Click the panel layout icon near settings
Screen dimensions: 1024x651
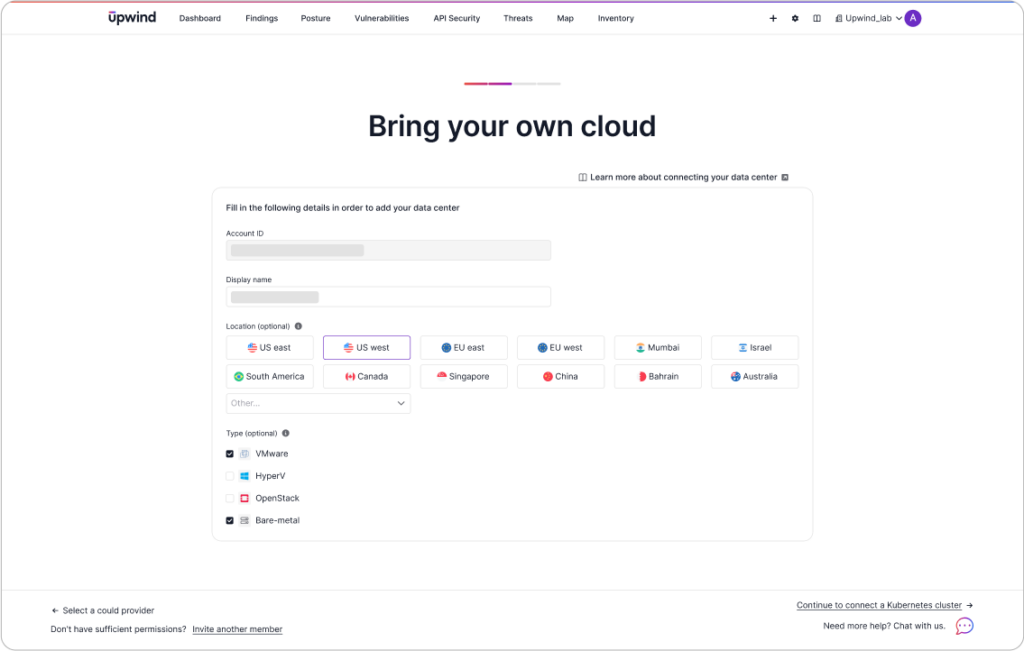(816, 18)
